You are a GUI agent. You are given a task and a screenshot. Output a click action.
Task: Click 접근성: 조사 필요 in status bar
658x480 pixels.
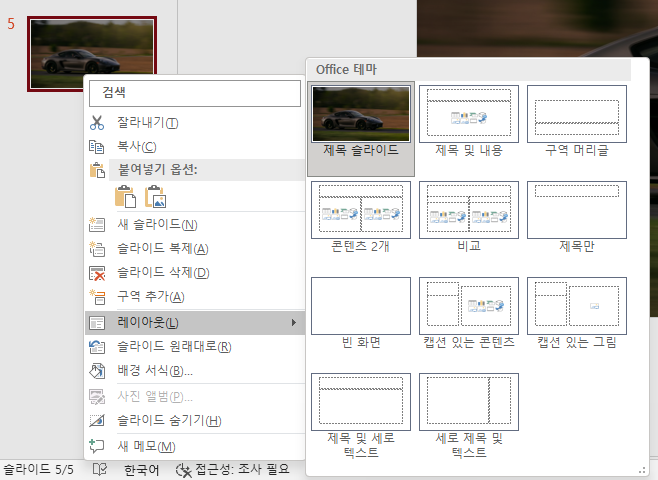(233, 470)
